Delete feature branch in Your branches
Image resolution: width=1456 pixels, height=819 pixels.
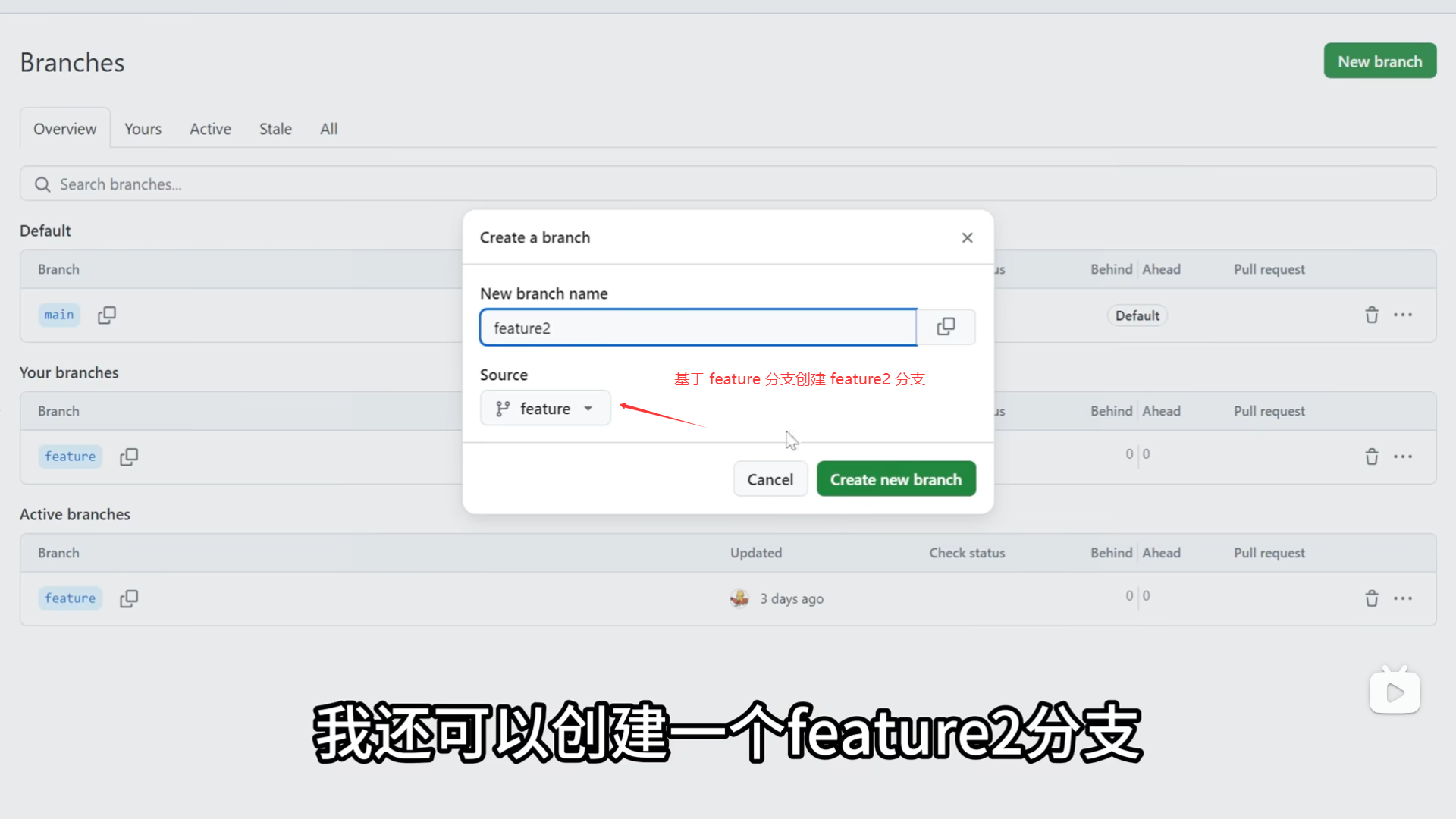[x=1372, y=457]
